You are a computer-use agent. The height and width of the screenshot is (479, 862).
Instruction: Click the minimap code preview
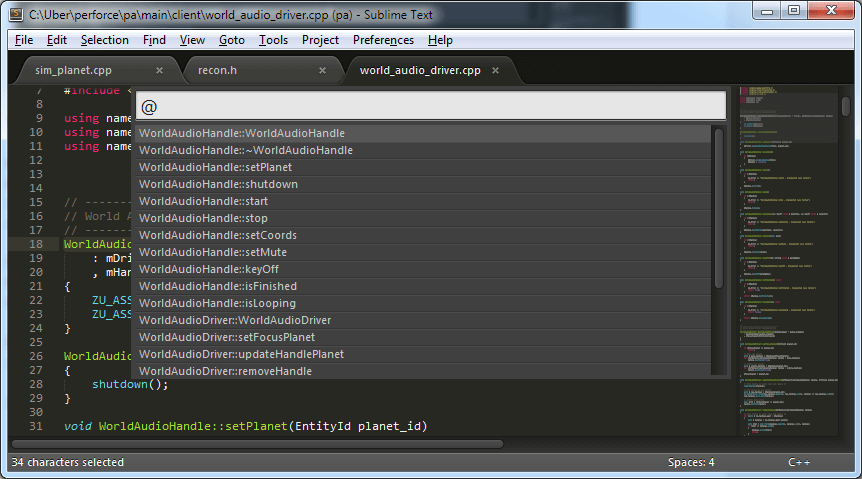tap(788, 260)
